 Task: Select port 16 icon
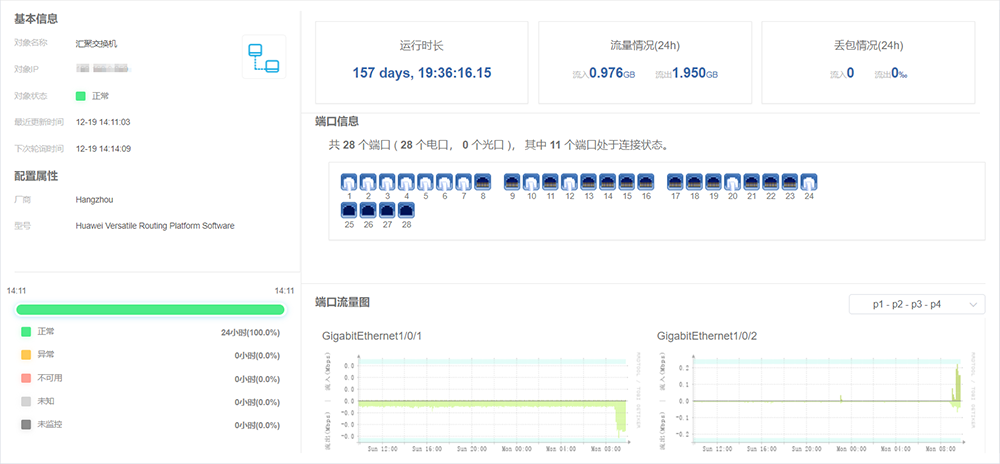(646, 182)
